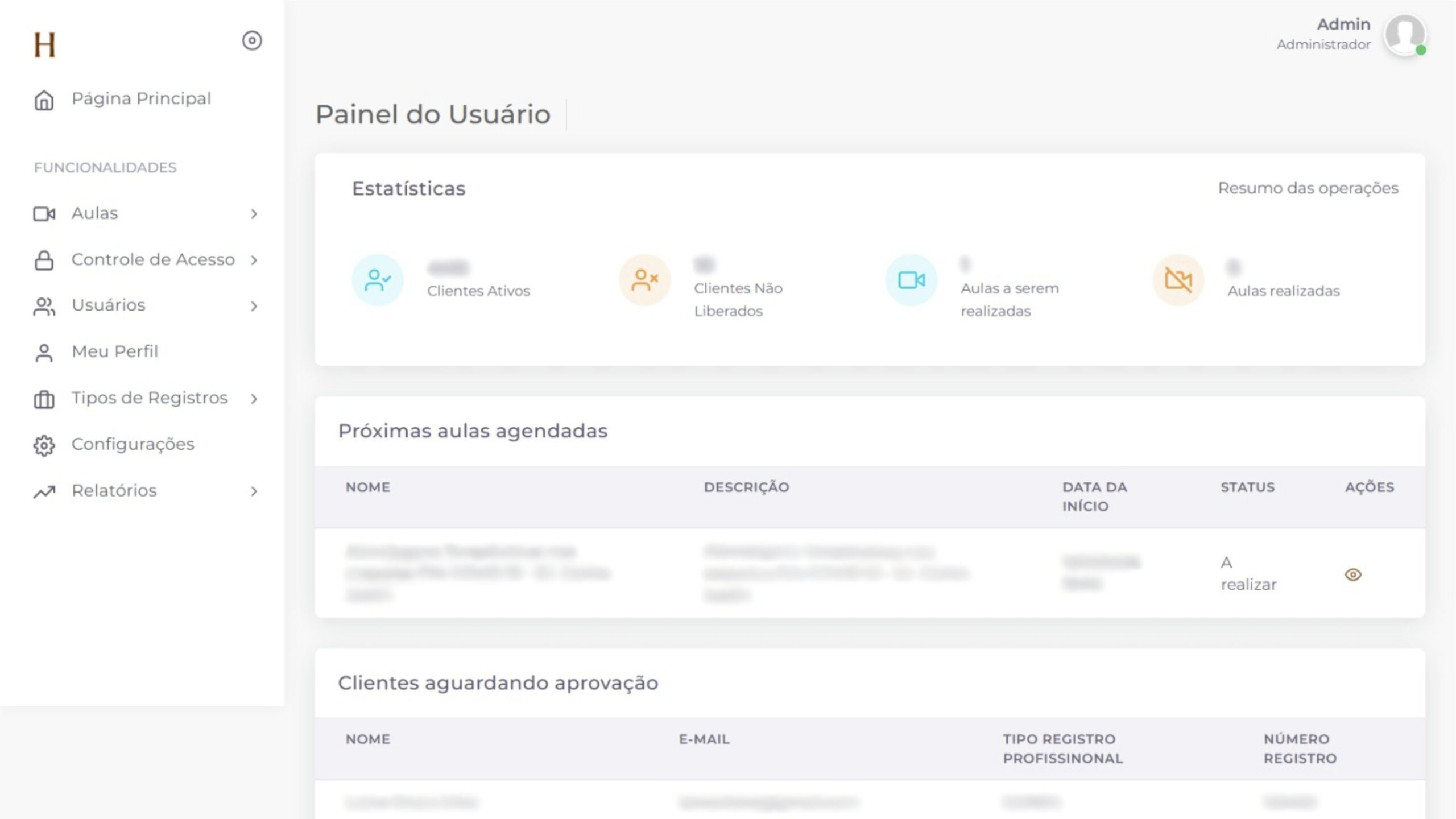The image size is (1456, 819).
Task: Click the Aulas realizadas crossed-camera icon
Action: click(x=1178, y=280)
